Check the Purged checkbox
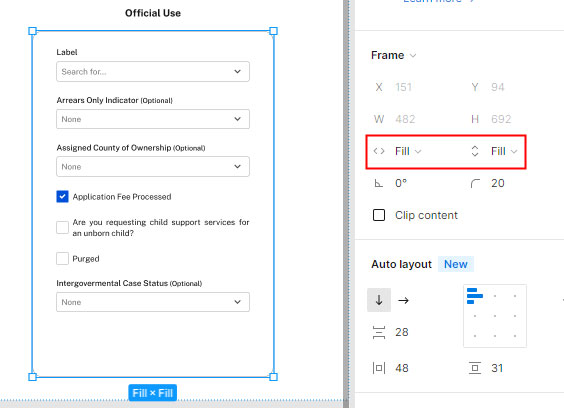This screenshot has width=564, height=408. coord(63,258)
